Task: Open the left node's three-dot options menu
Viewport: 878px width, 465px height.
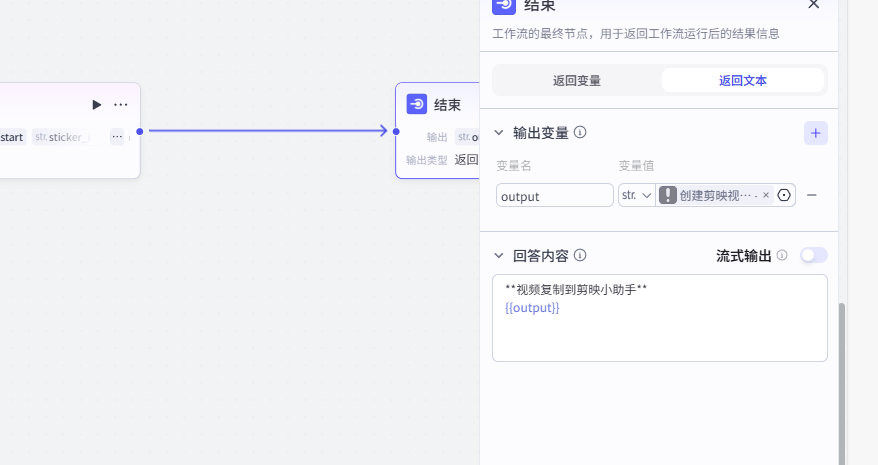Action: 121,104
